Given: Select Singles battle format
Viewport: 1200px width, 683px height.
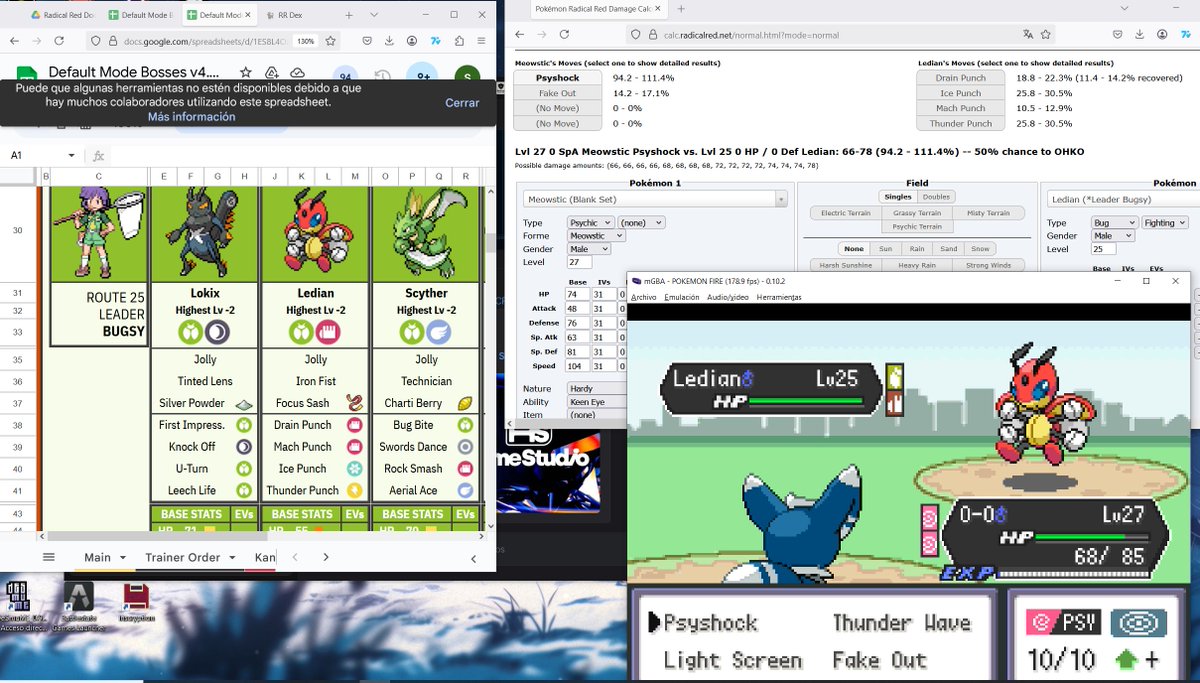Looking at the screenshot, I should point(897,197).
